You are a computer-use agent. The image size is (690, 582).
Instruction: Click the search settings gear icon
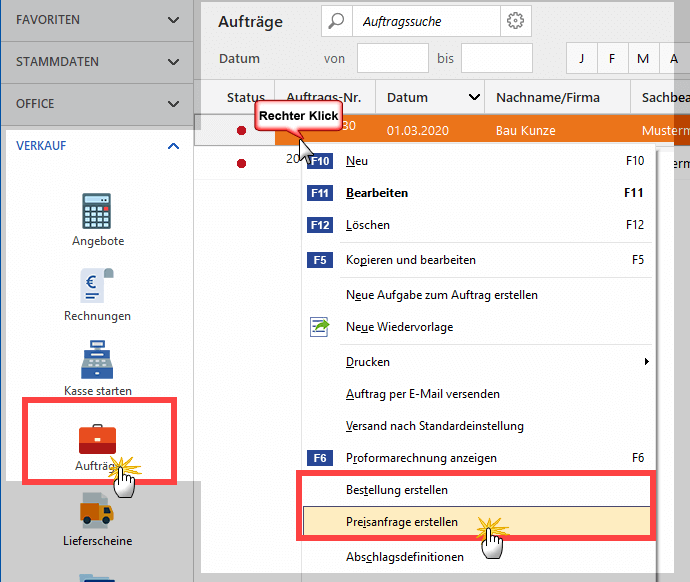pos(515,21)
